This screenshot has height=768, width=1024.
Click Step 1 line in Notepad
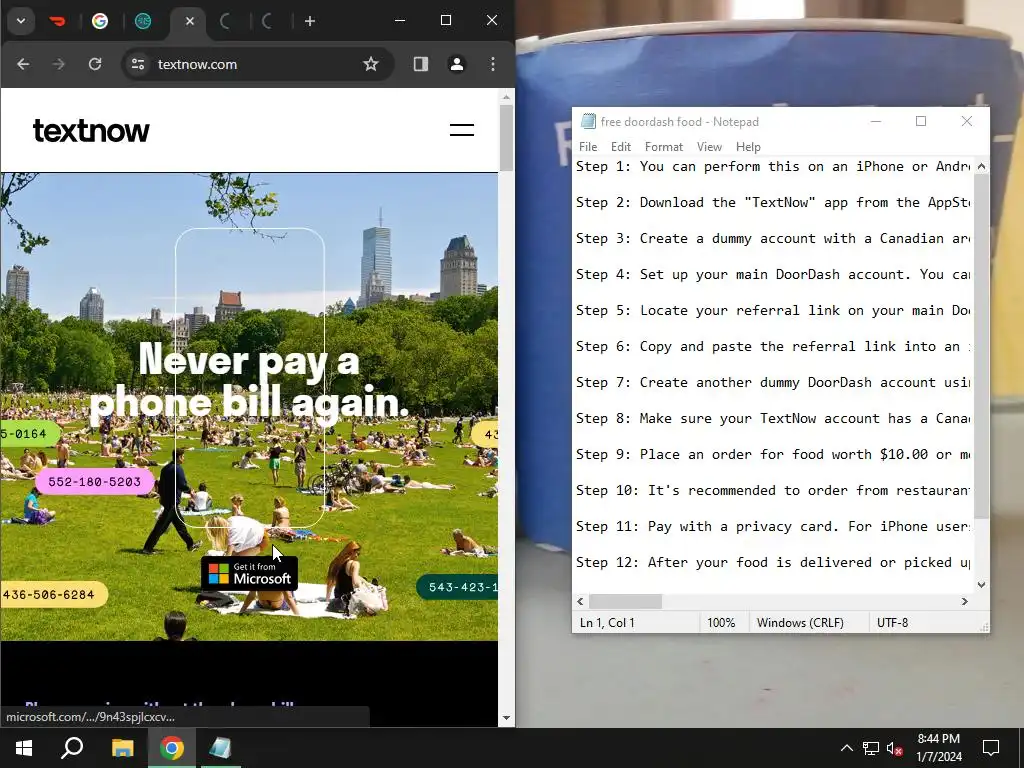(x=773, y=167)
